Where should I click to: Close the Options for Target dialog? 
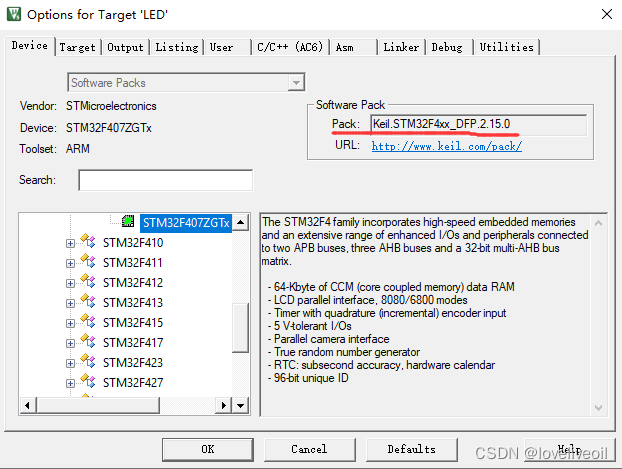coord(607,14)
